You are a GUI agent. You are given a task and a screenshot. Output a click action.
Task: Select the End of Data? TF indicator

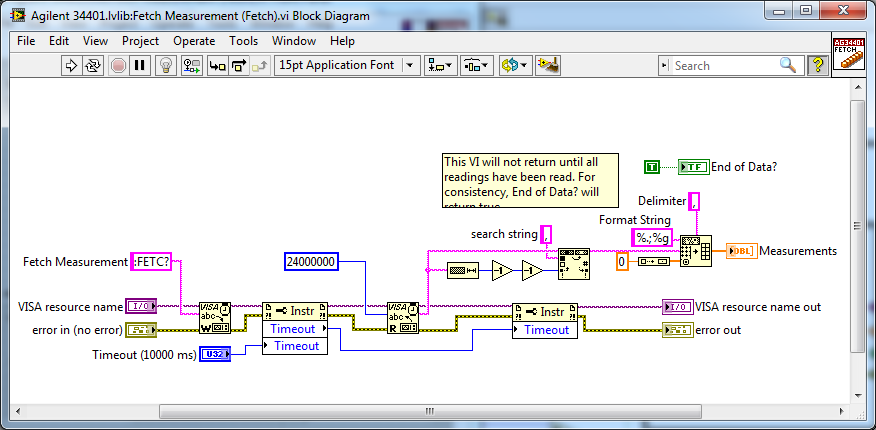tap(693, 166)
